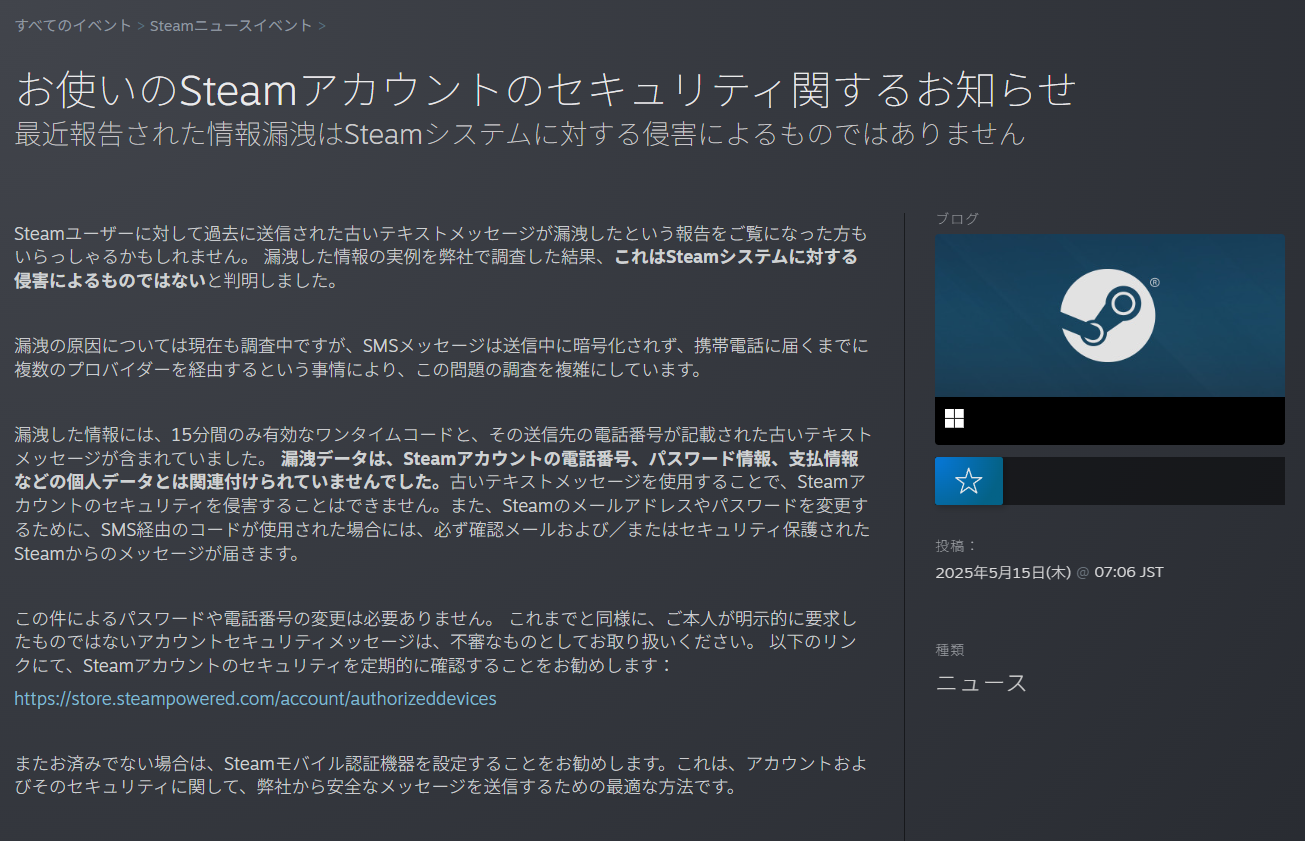
Task: Click the 投稿： label
Action: coord(957,546)
